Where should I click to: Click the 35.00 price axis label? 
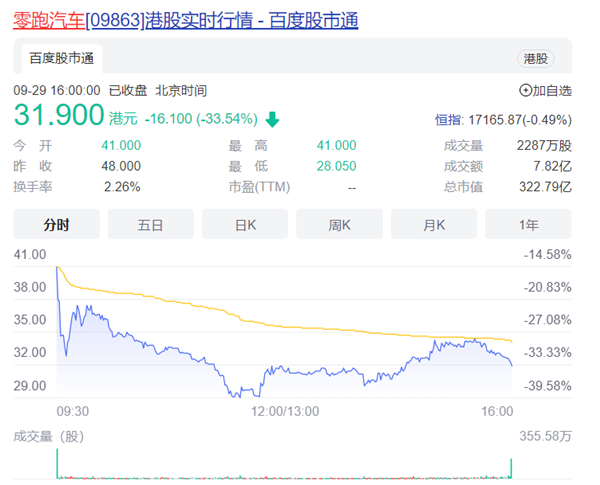coord(30,320)
